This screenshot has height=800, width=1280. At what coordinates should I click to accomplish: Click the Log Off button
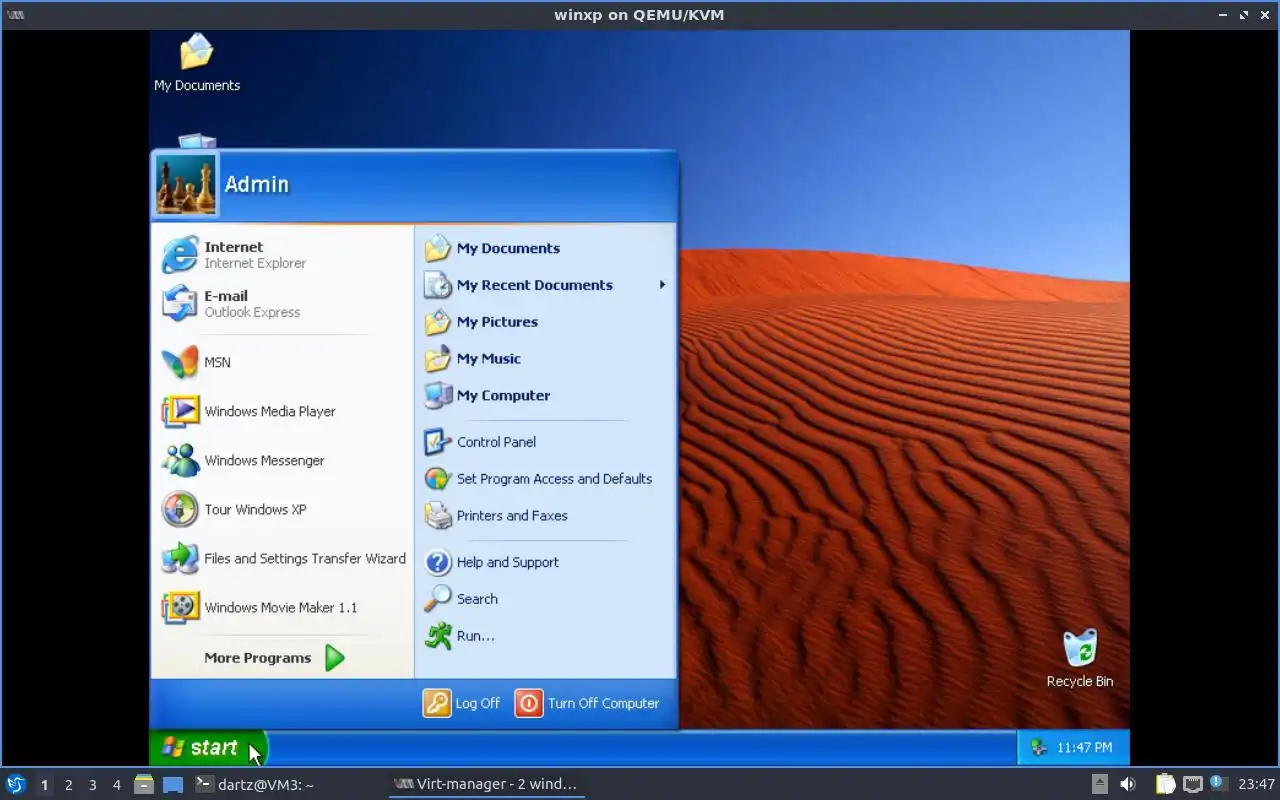(461, 703)
